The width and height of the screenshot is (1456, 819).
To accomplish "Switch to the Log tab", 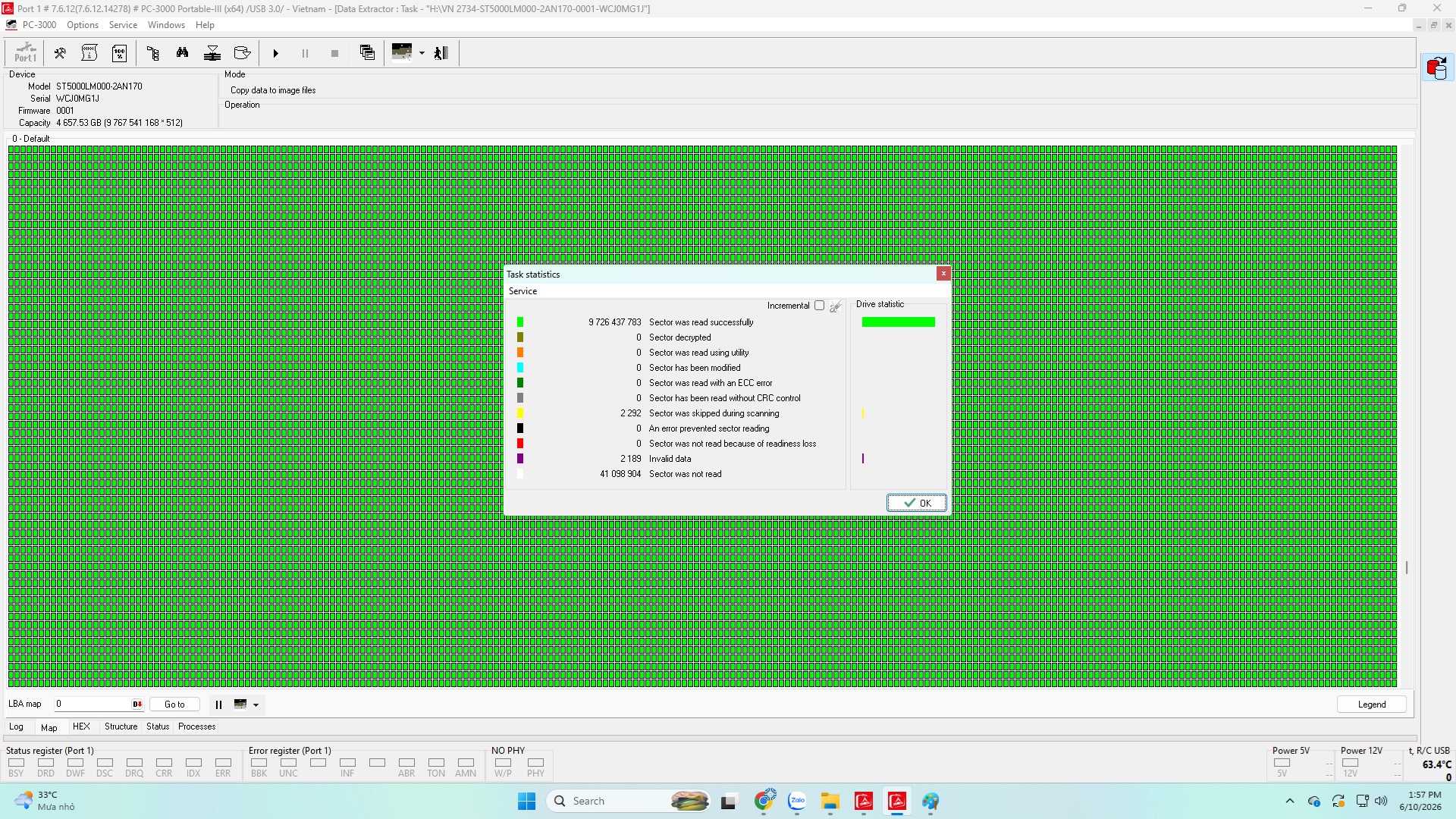I will [16, 726].
